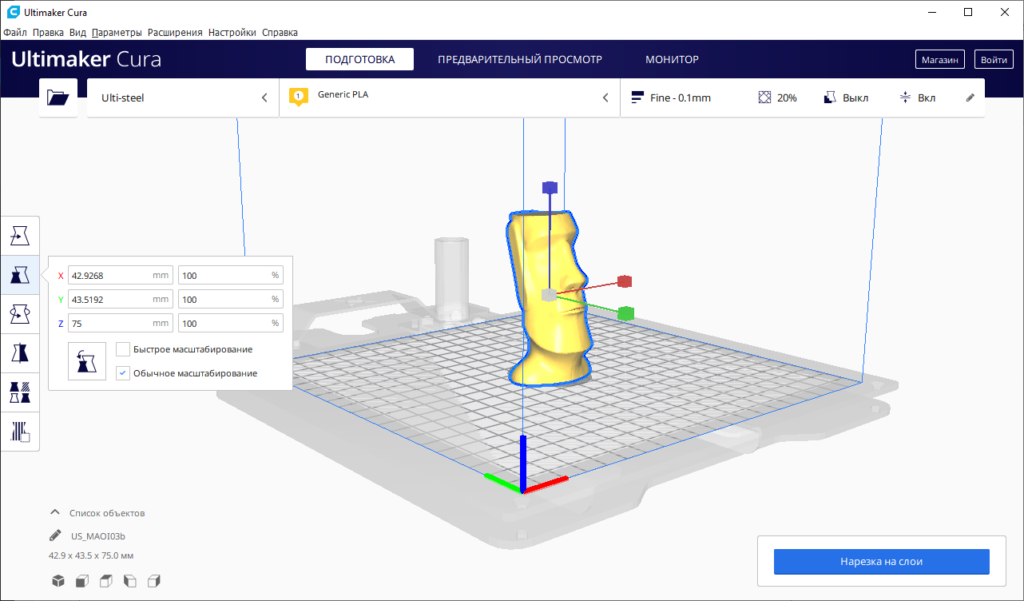Select the Move tool in left toolbar
1024x601 pixels.
click(x=19, y=236)
